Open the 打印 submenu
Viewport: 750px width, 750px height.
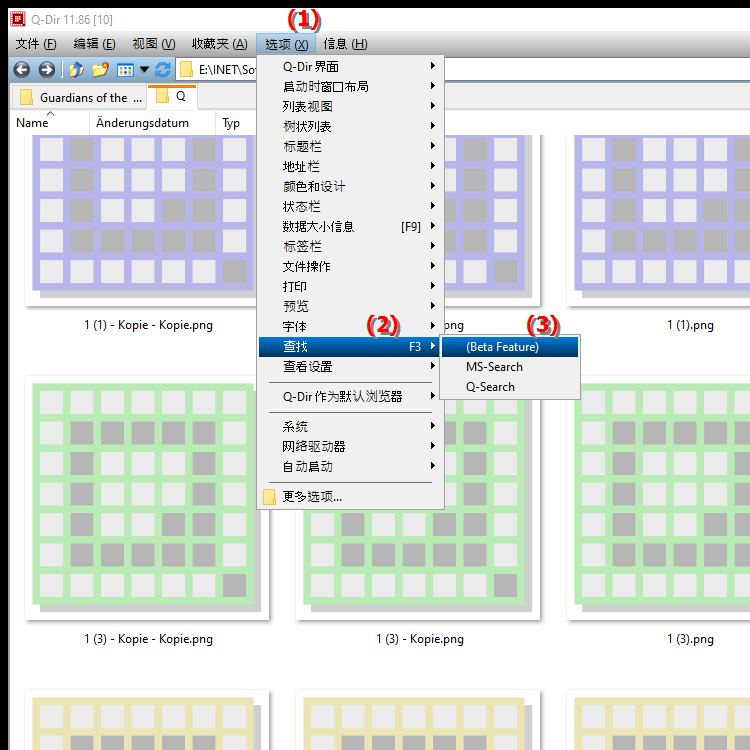(350, 287)
